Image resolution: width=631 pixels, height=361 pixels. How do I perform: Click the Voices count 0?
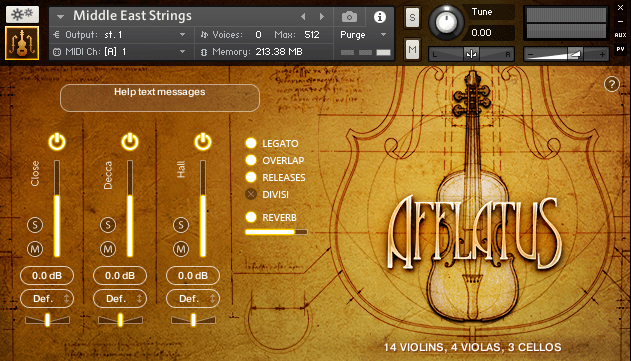coord(258,35)
